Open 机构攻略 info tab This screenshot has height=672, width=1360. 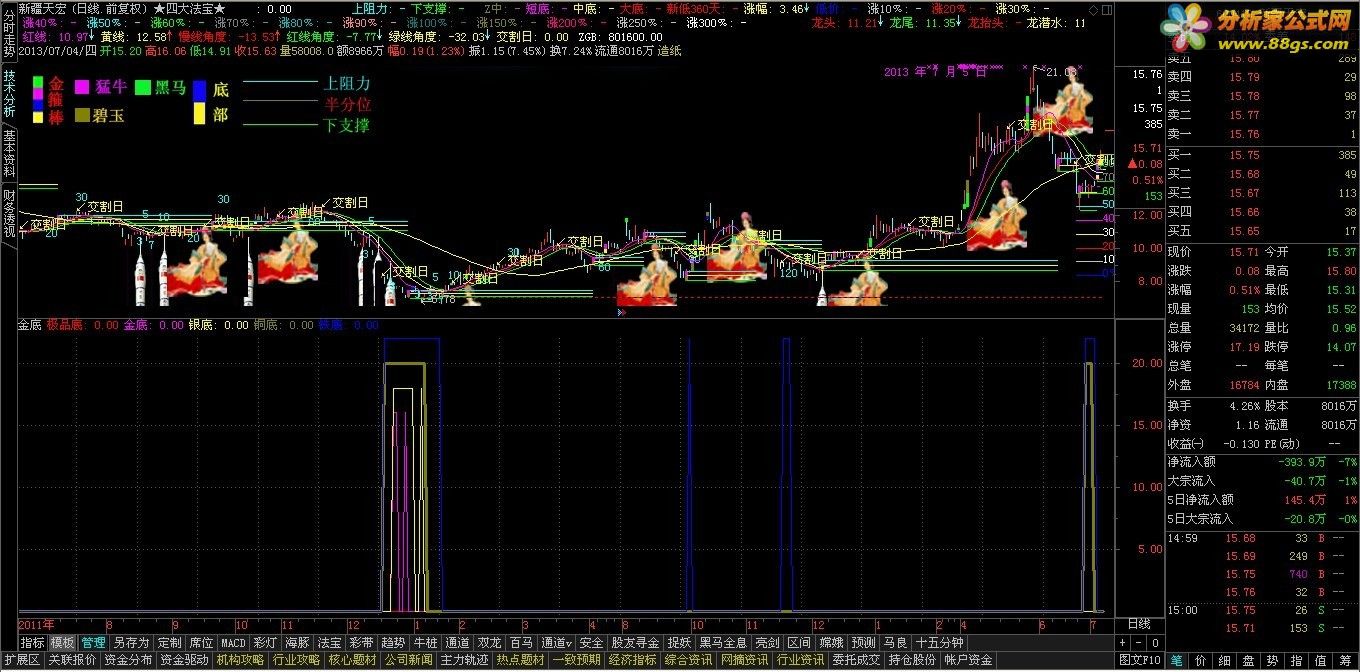(241, 660)
